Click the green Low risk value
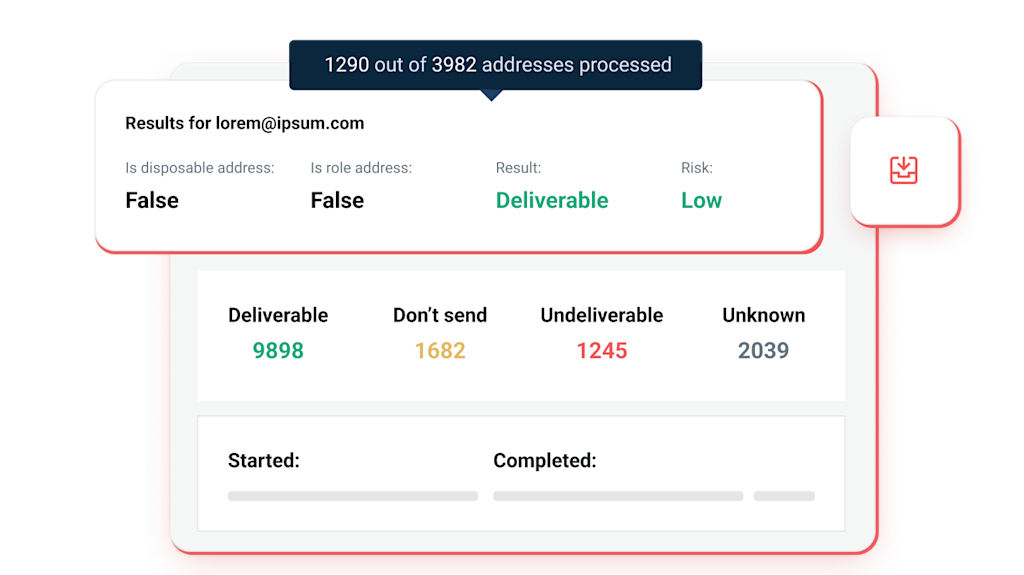Screen dimensions: 1024x575 tap(701, 201)
